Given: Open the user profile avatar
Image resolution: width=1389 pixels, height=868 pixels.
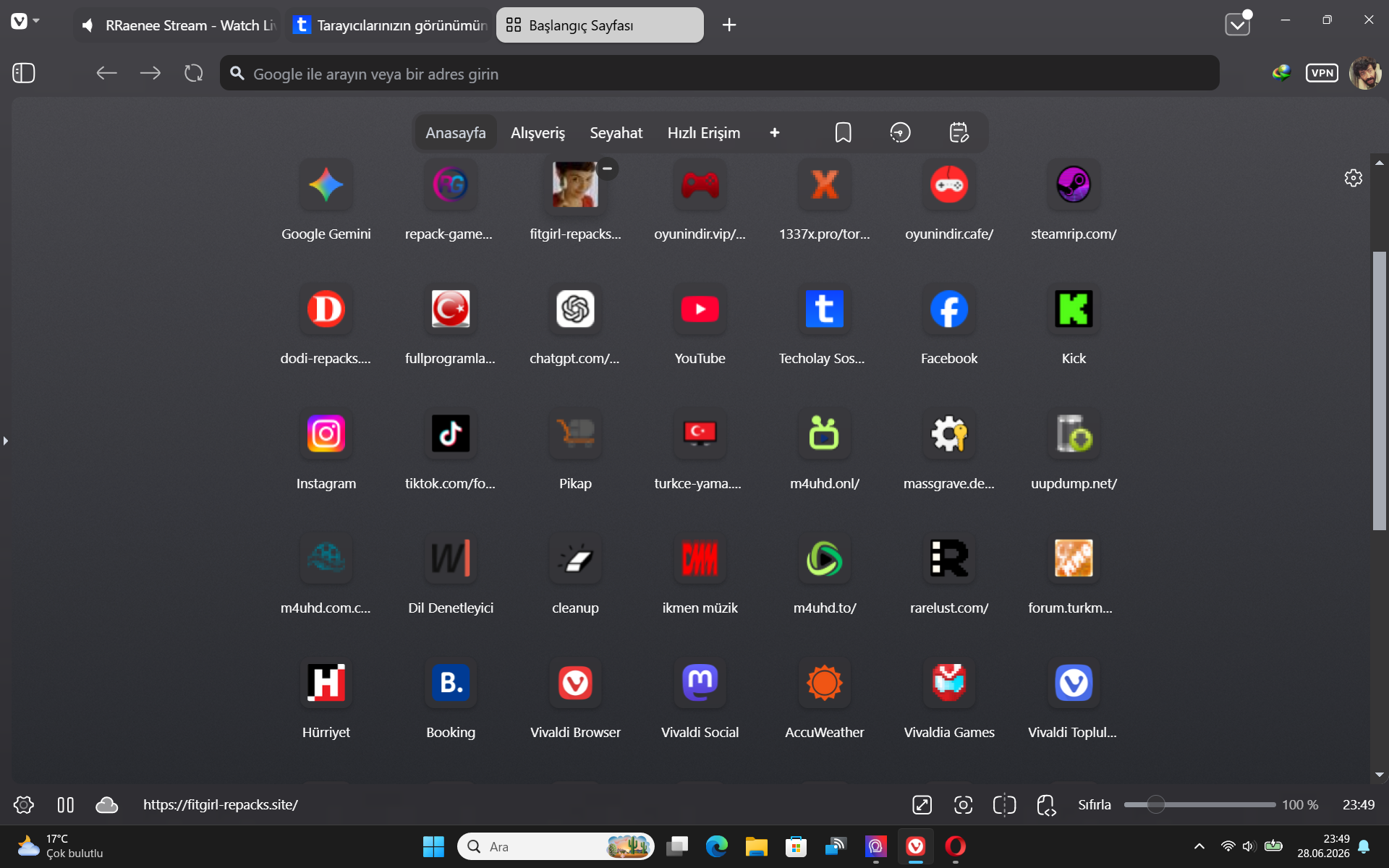Looking at the screenshot, I should [x=1365, y=73].
